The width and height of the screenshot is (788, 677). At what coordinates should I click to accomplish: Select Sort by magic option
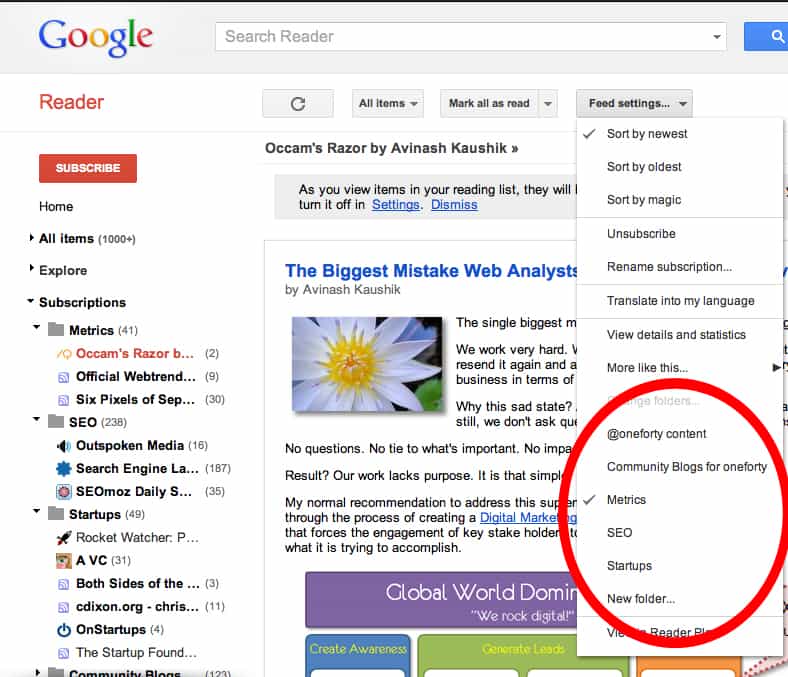coord(680,200)
